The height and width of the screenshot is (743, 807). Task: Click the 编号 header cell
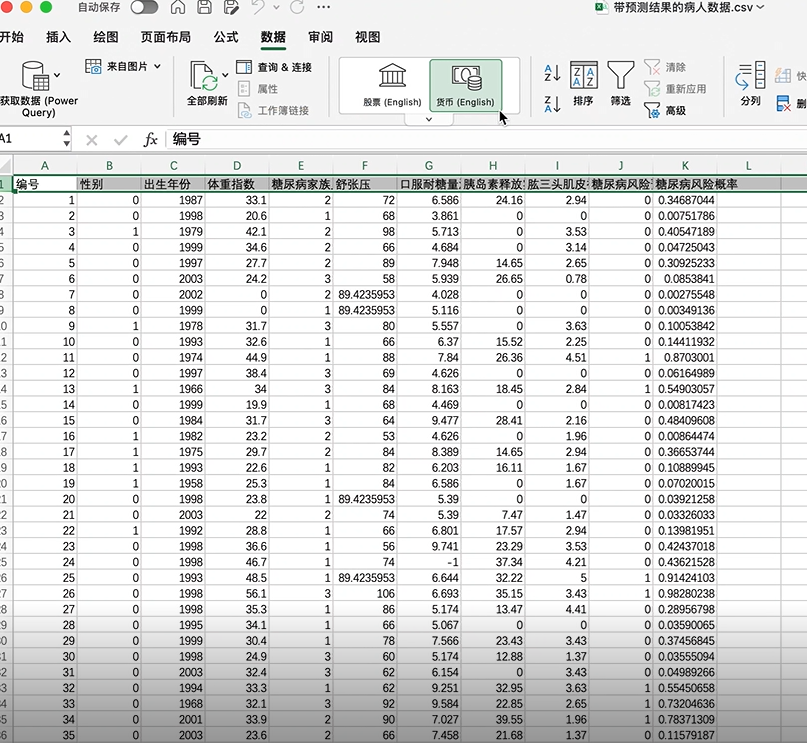45,184
